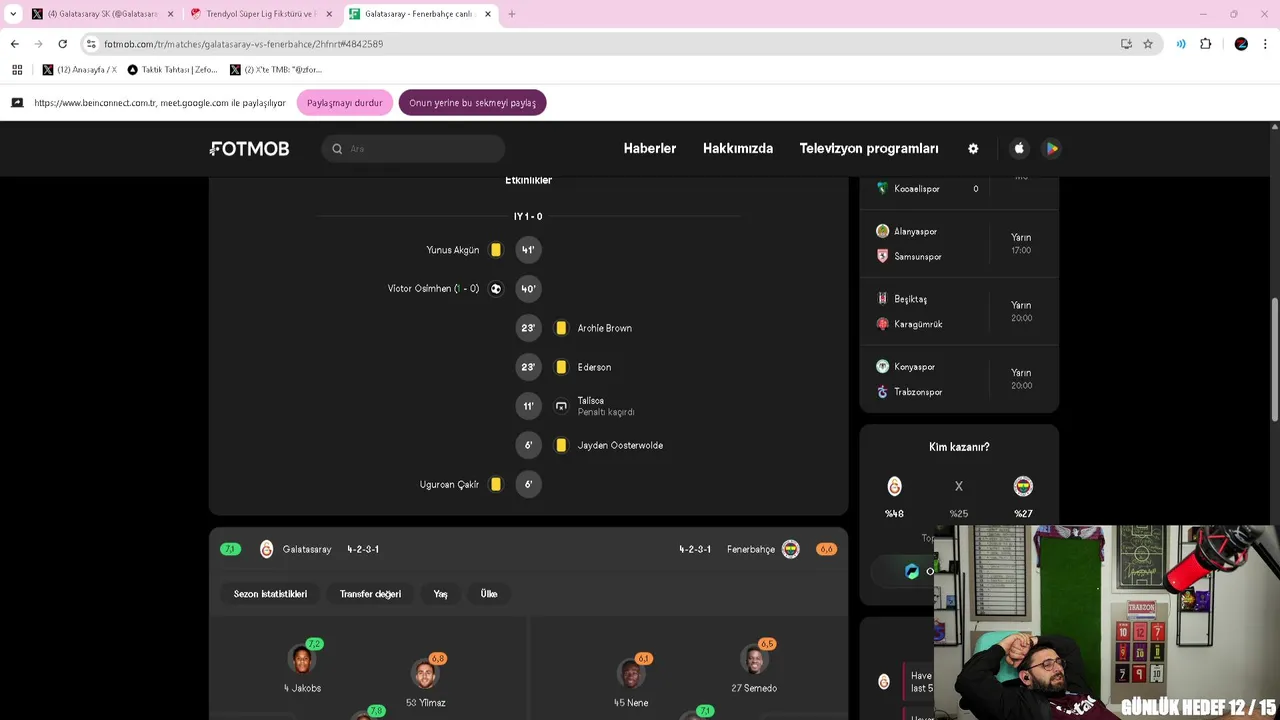Open the Google Play store icon
The height and width of the screenshot is (720, 1280).
tap(1051, 148)
